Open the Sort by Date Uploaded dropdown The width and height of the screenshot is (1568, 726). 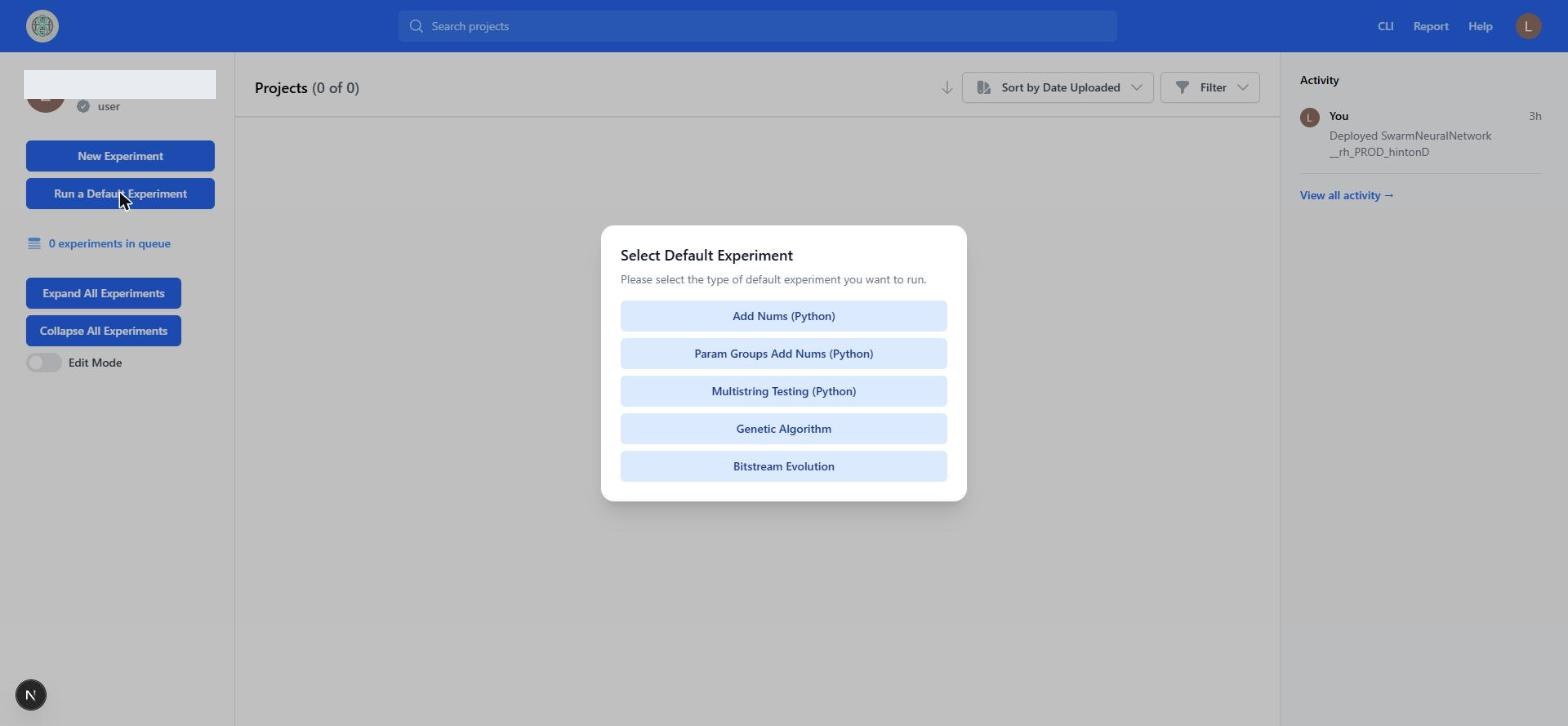[1057, 88]
